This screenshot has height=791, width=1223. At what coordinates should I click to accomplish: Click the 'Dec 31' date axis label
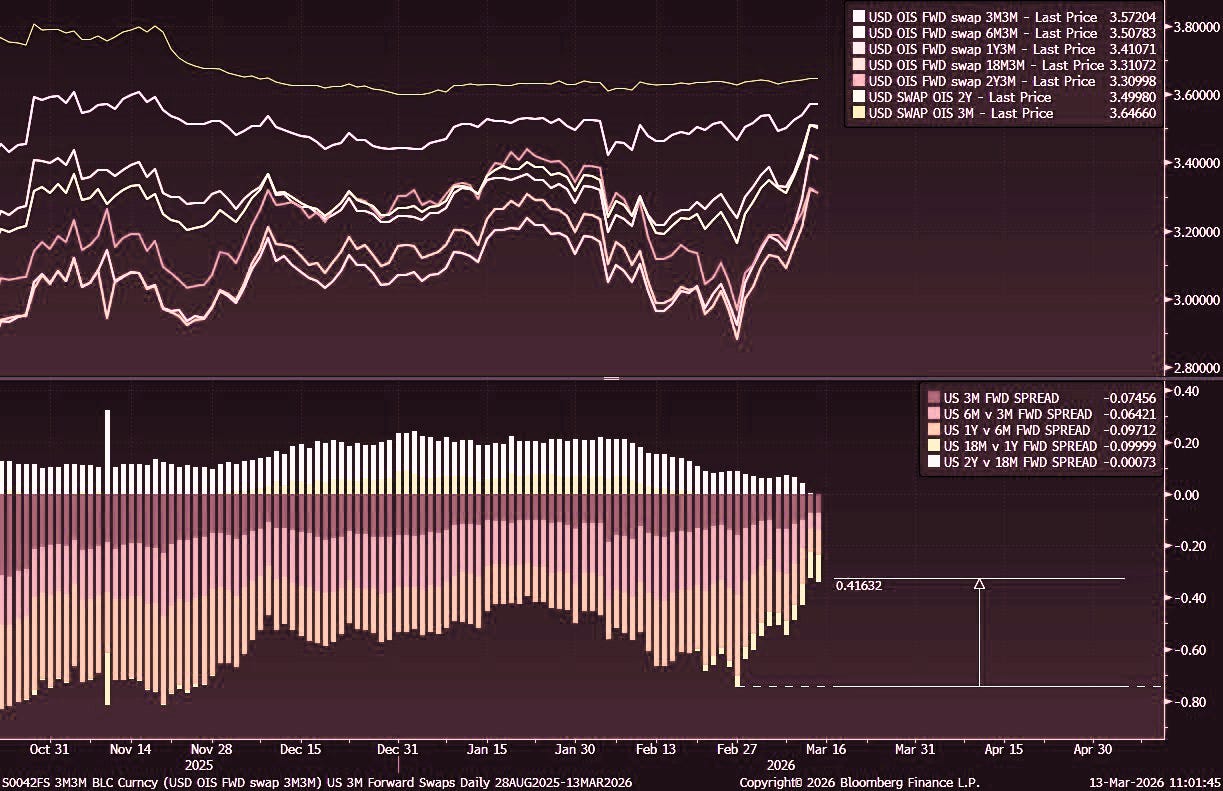click(x=396, y=748)
